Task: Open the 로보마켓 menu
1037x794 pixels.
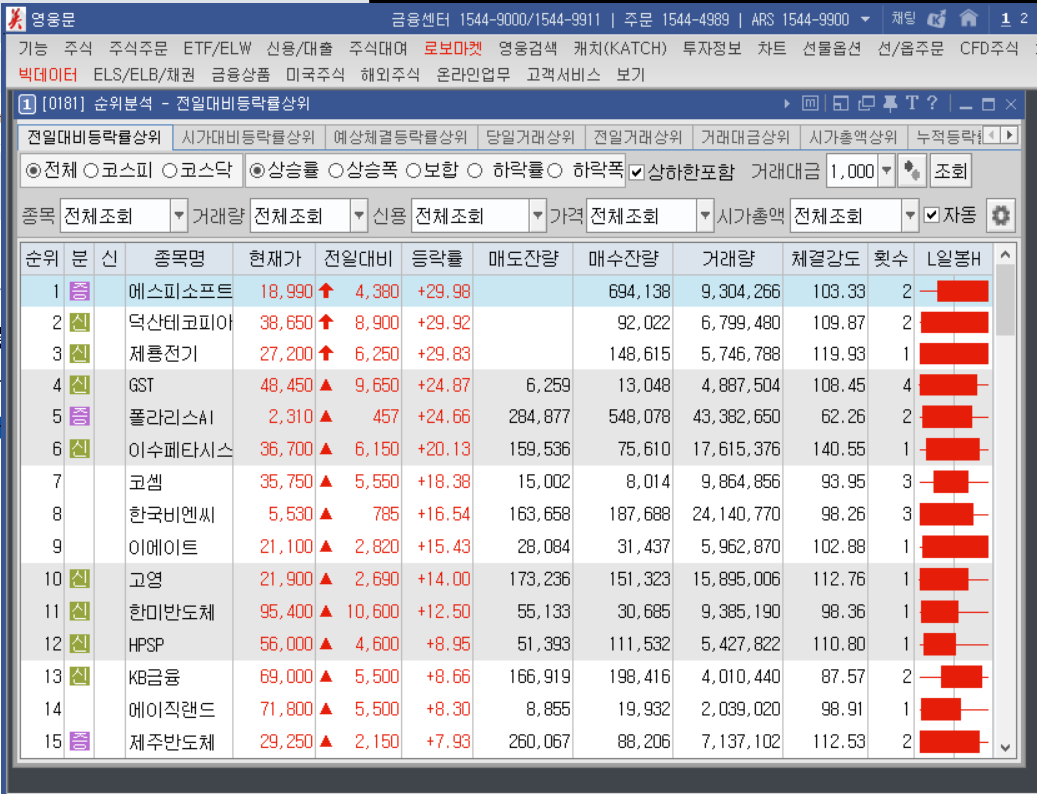Action: click(453, 48)
